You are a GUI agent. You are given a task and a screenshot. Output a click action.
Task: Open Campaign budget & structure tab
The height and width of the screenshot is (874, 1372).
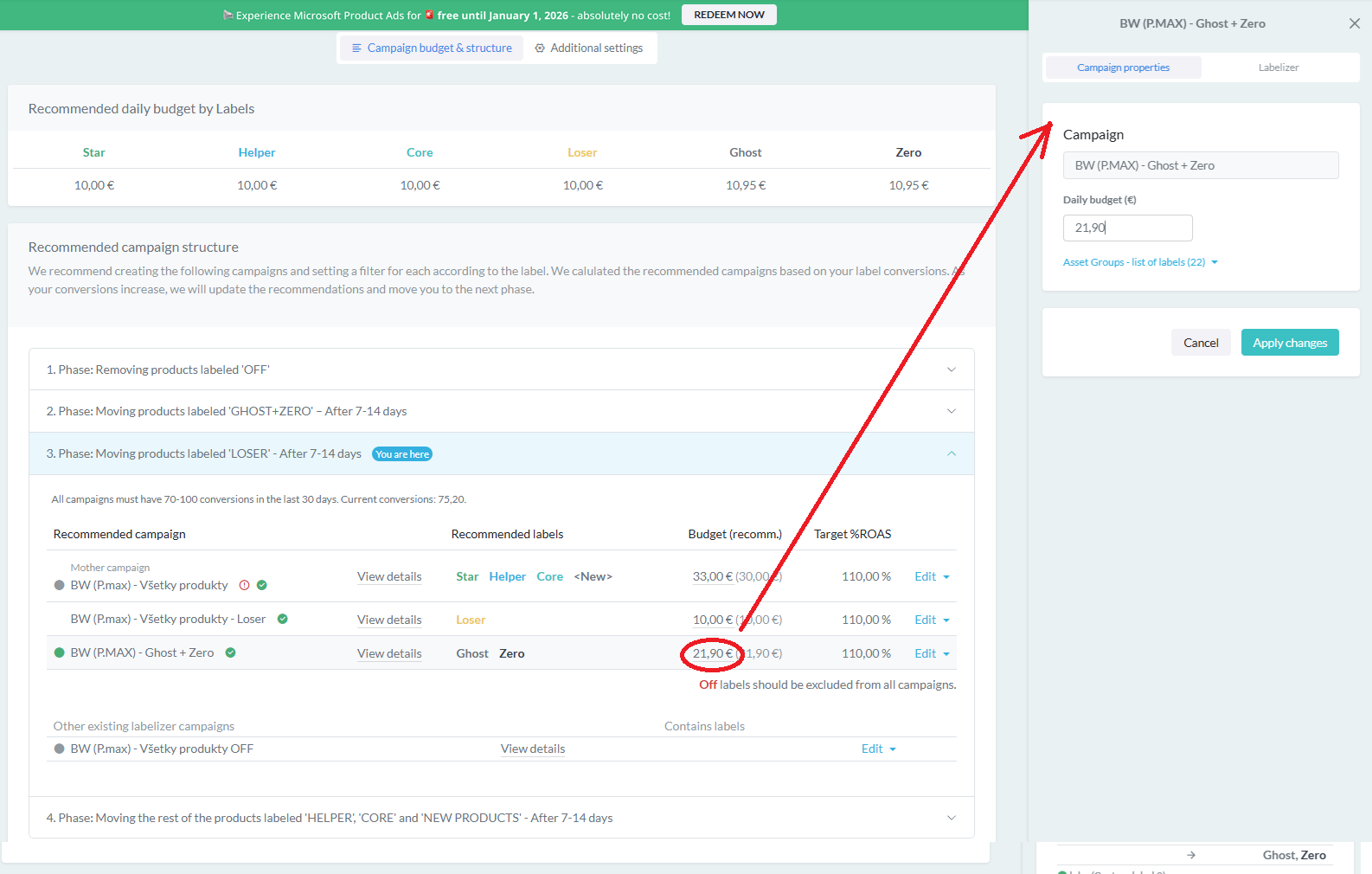431,48
